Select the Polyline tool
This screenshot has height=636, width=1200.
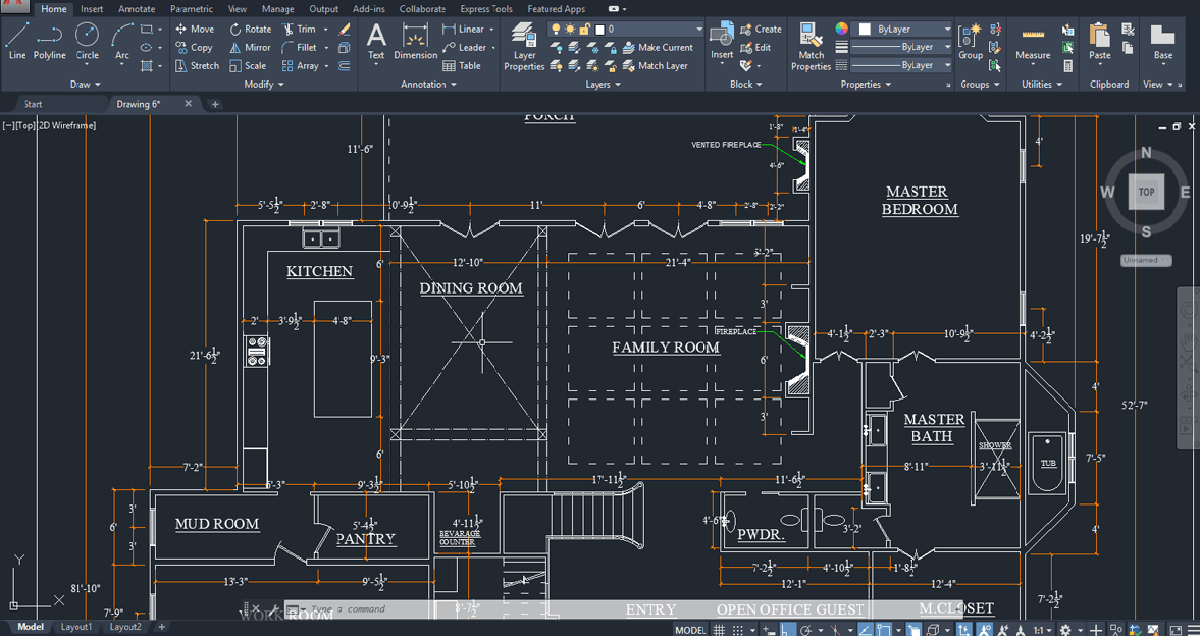50,43
